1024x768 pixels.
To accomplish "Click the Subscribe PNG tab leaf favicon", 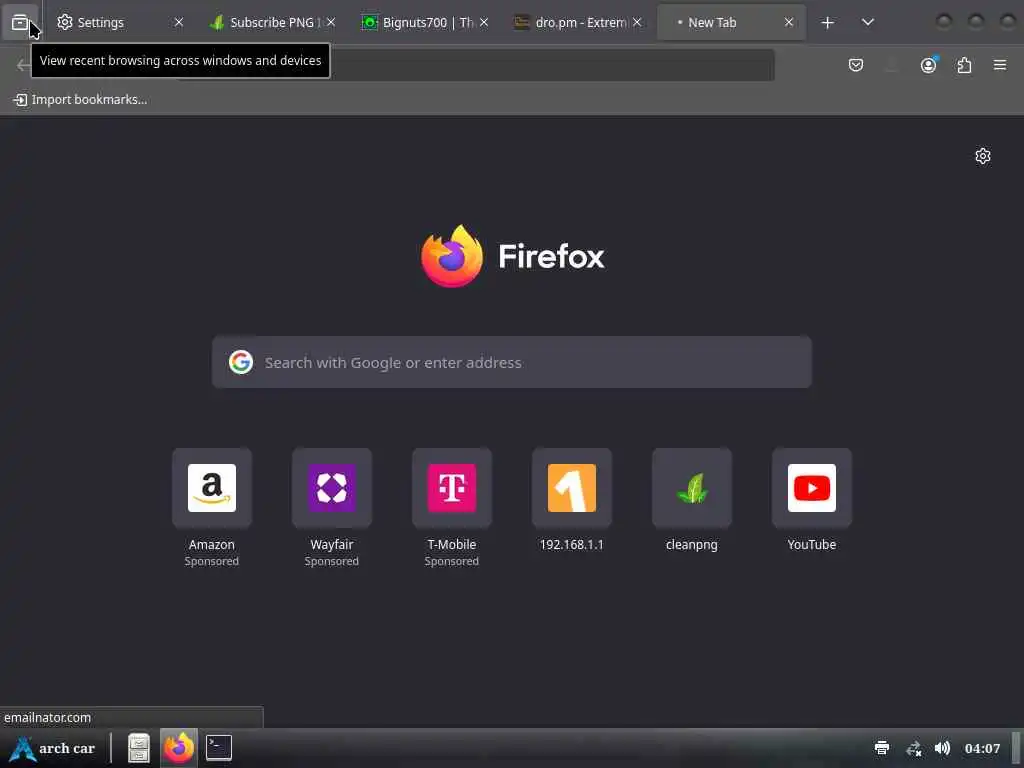I will point(217,22).
